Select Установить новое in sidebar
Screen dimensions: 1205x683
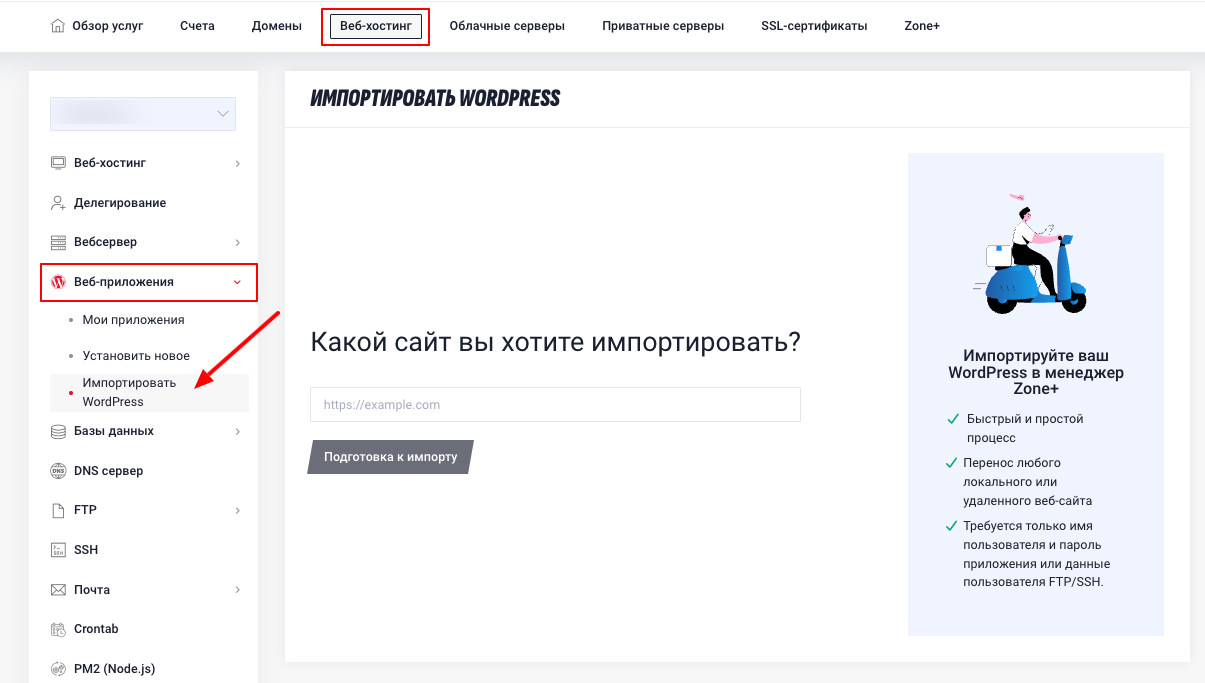[x=136, y=355]
